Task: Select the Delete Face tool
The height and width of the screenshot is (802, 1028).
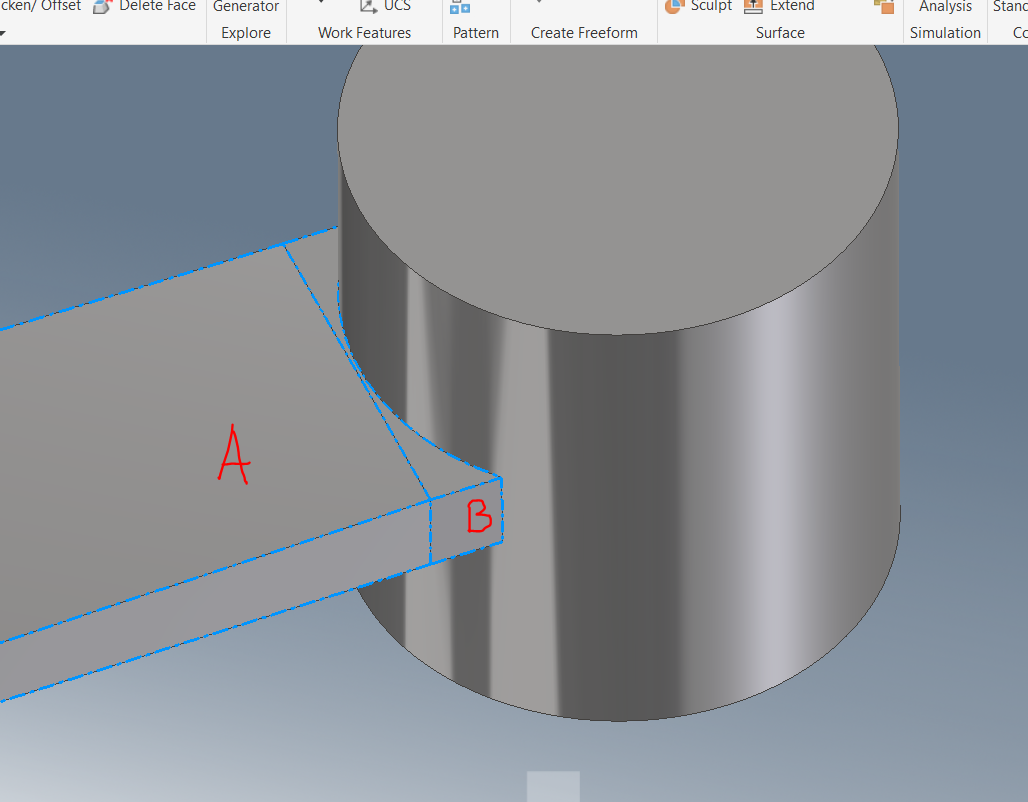Action: point(144,7)
